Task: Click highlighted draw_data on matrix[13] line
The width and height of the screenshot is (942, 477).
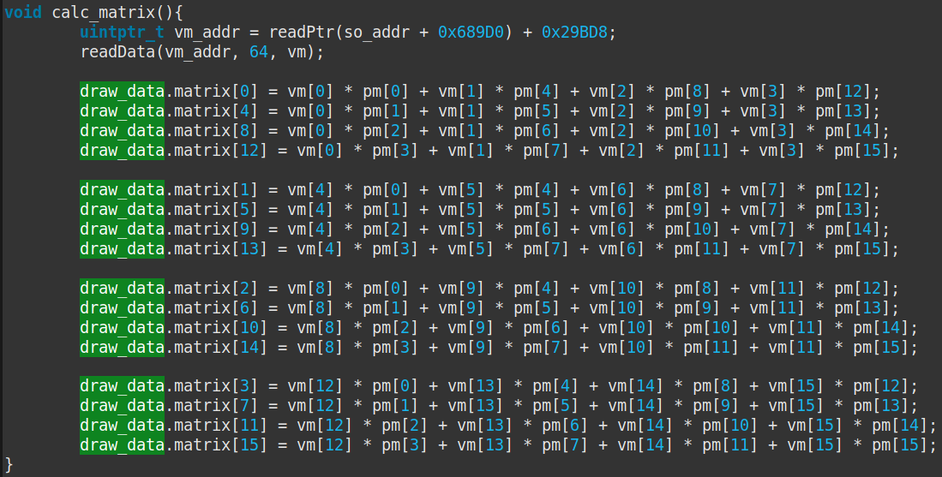Action: [122, 249]
